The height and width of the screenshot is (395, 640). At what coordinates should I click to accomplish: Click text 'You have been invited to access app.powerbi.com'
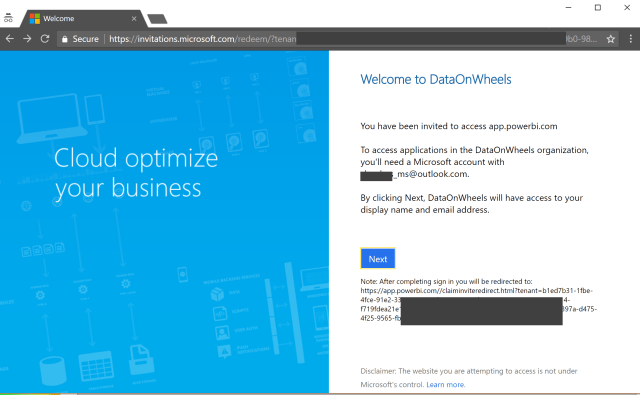459,126
